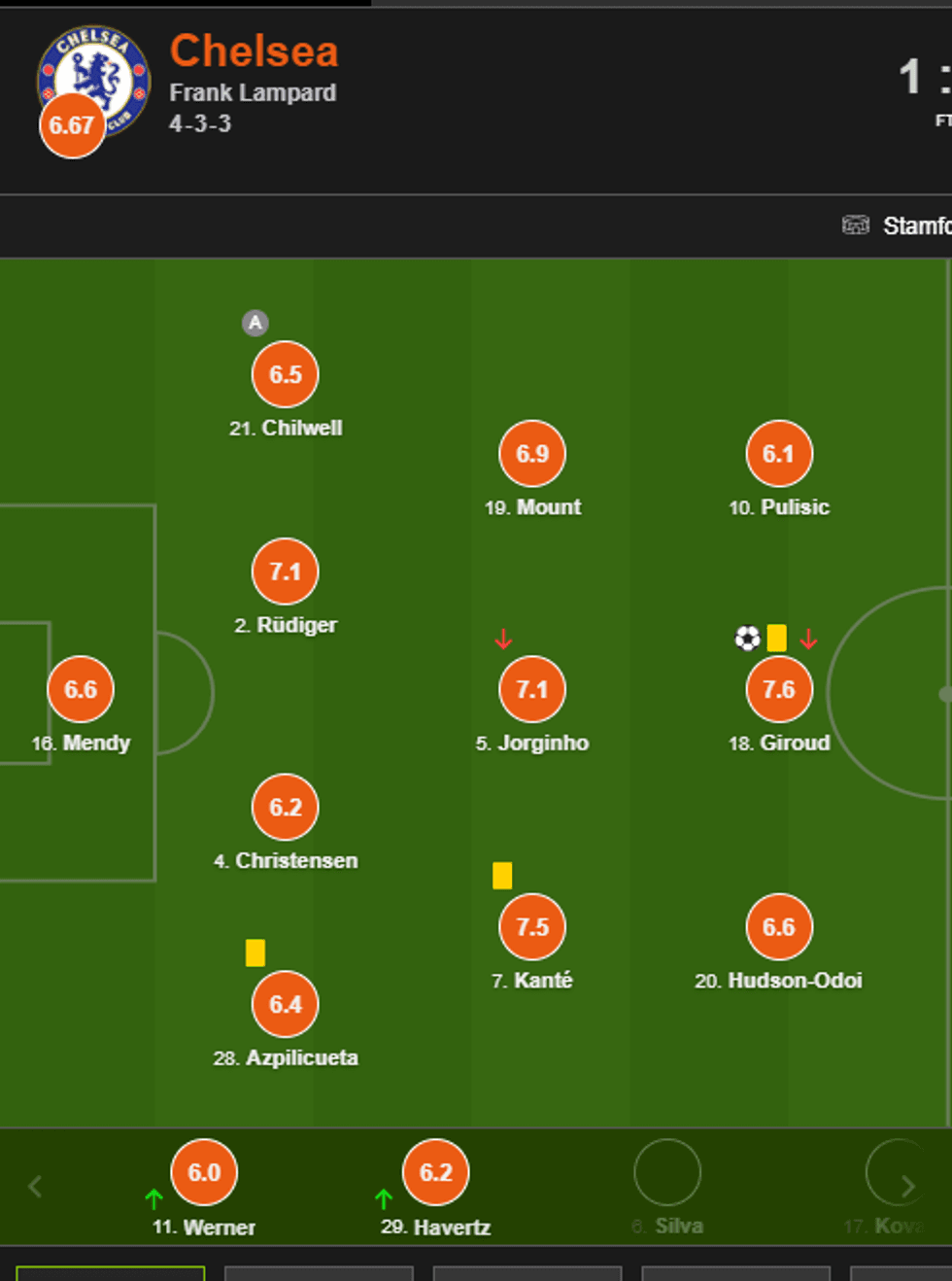The height and width of the screenshot is (1281, 952).
Task: Click the green arrow next to Havertz
Action: [x=384, y=1199]
